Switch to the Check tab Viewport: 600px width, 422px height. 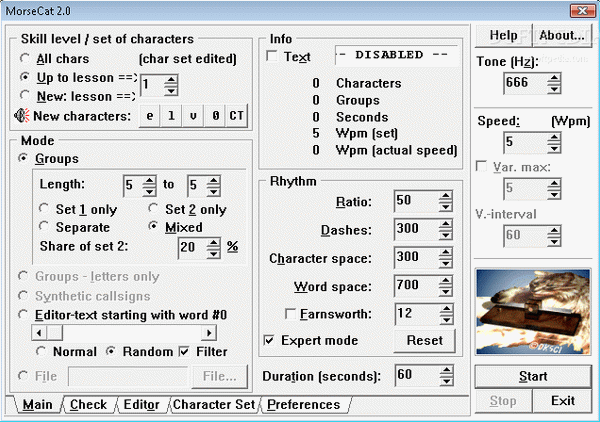coord(88,404)
